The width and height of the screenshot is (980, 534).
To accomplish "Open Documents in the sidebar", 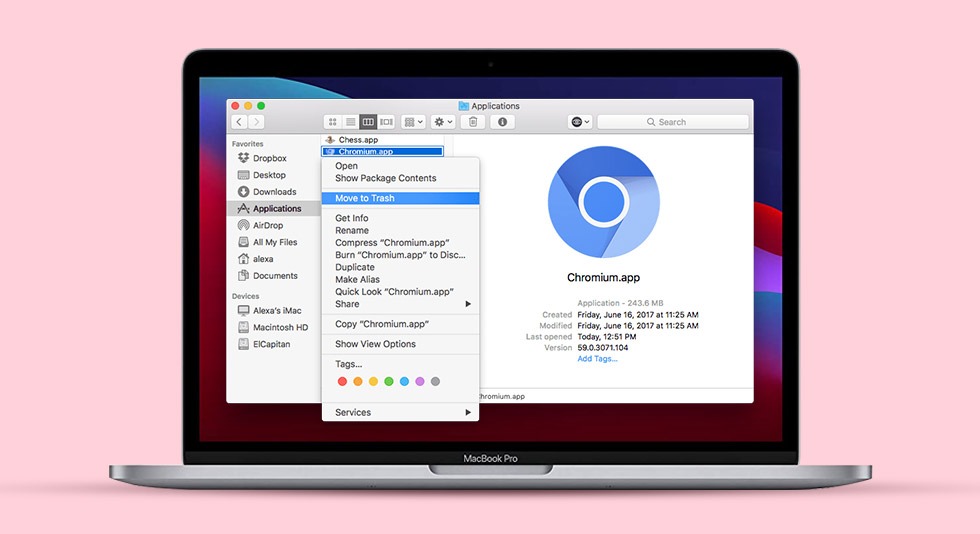I will pos(275,276).
